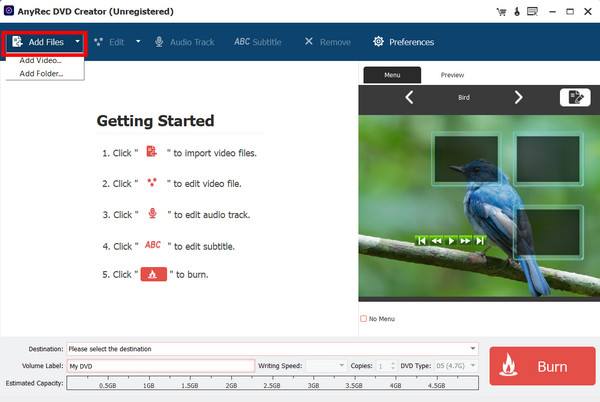This screenshot has width=600, height=402.
Task: Click the import file icon in step 1
Action: 152,152
